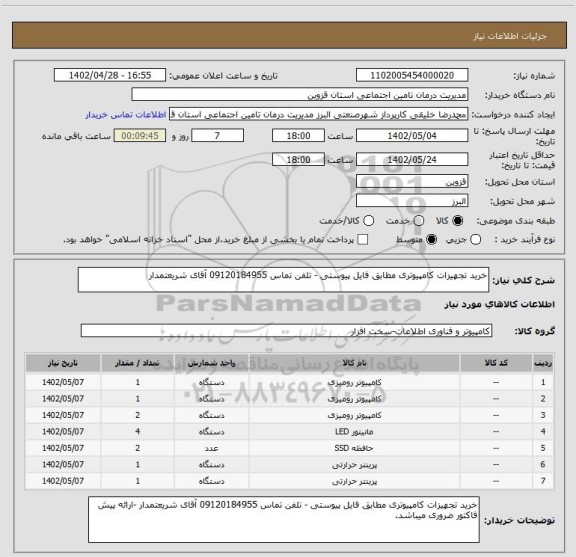Click the response deadline time 18:00 field
The width and height of the screenshot is (576, 557).
(298, 136)
